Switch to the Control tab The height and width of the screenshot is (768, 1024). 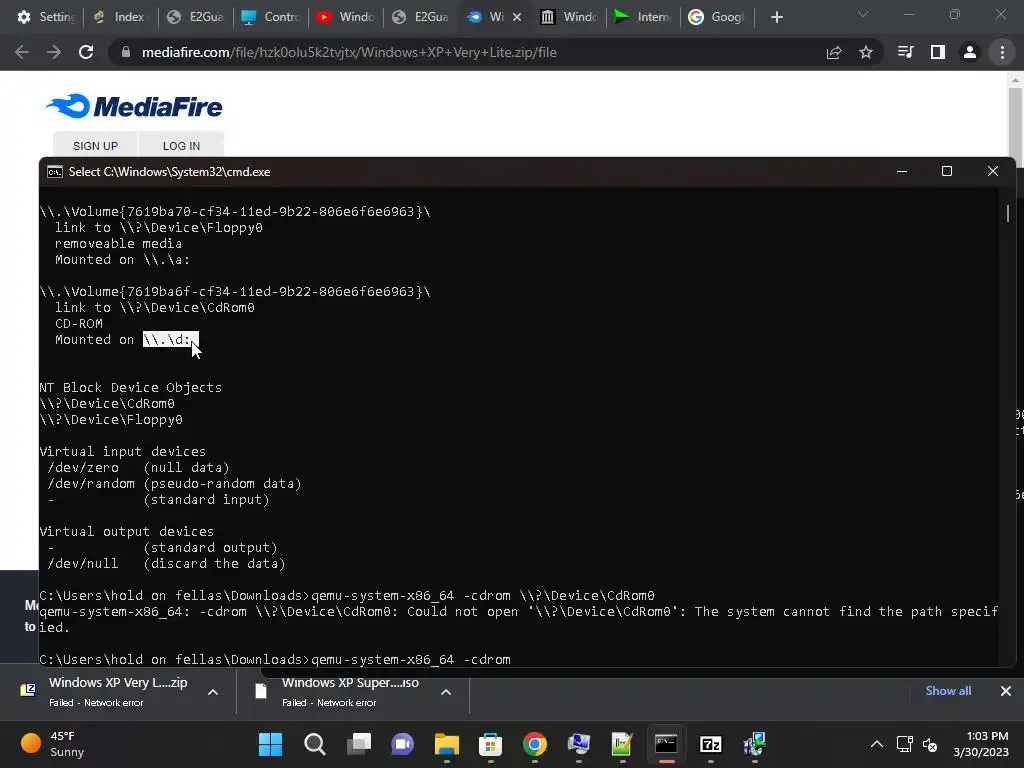pos(270,17)
